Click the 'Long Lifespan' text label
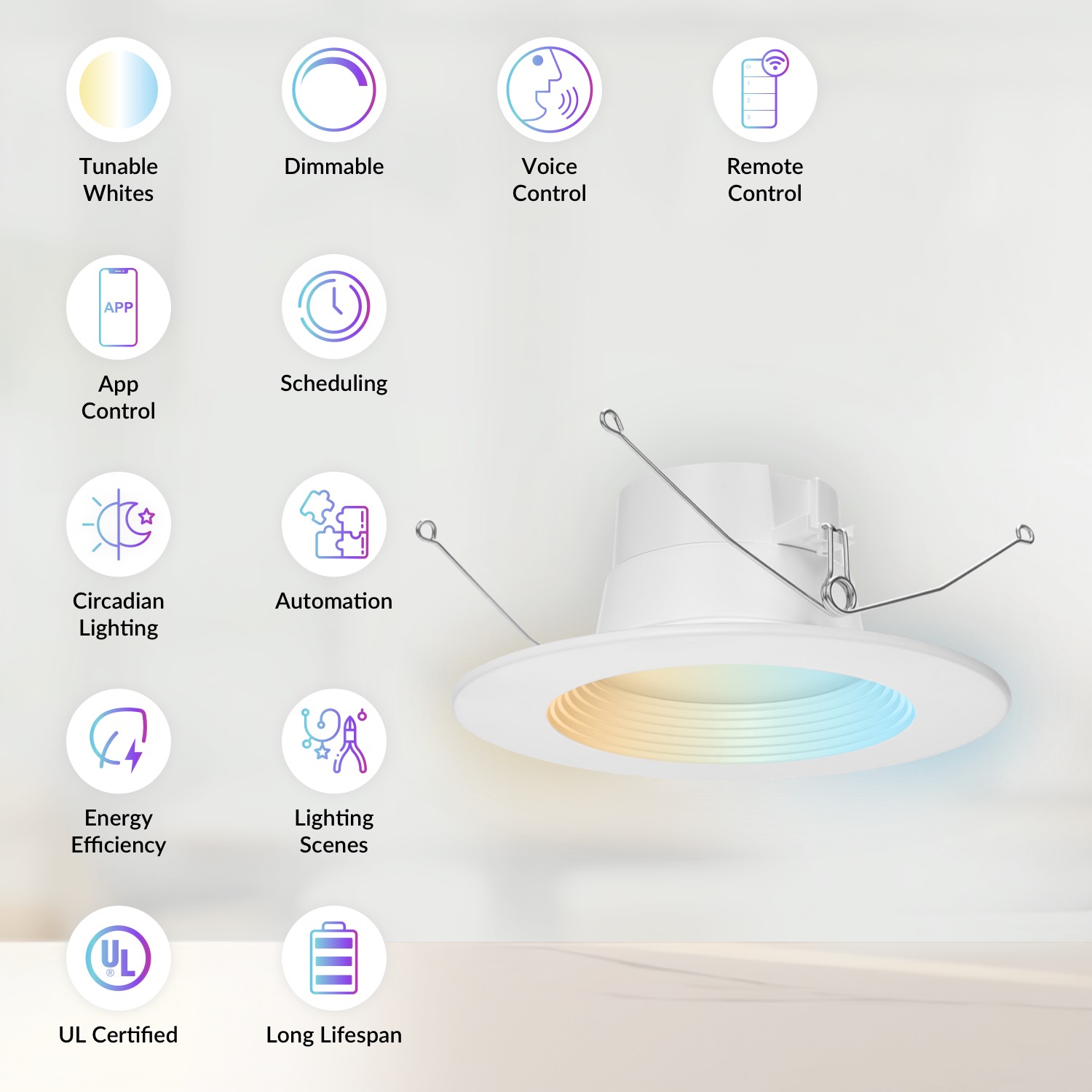Image resolution: width=1092 pixels, height=1092 pixels. click(x=334, y=1034)
